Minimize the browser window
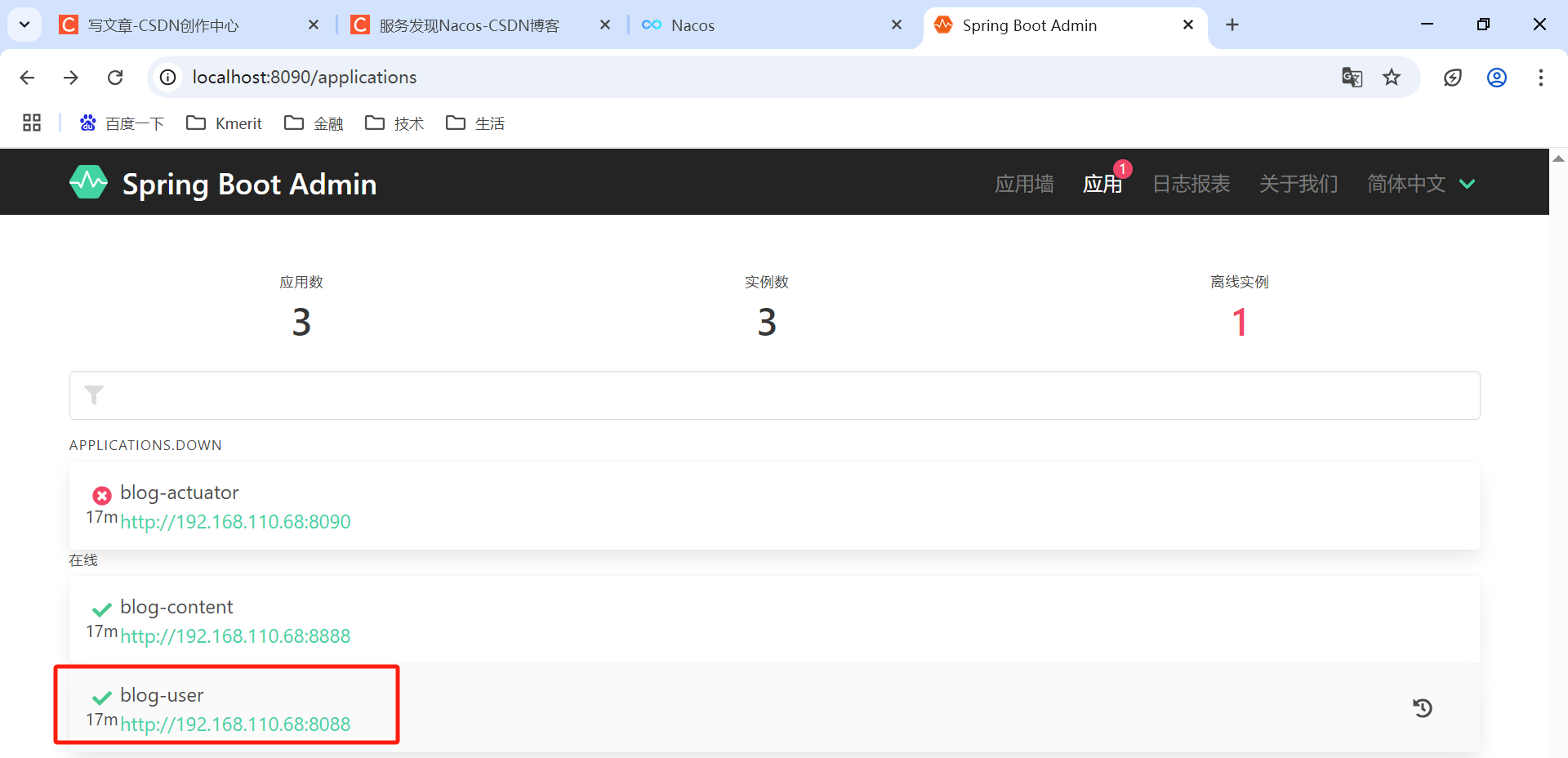1568x758 pixels. pyautogui.click(x=1427, y=25)
